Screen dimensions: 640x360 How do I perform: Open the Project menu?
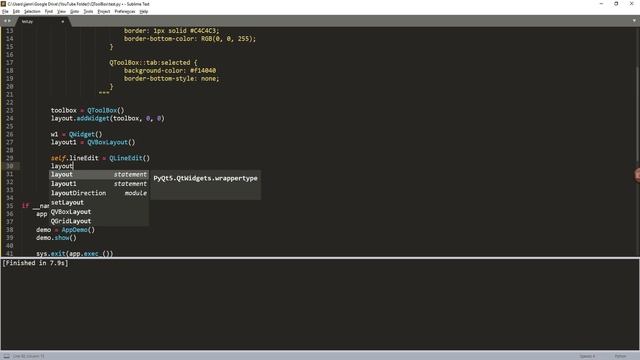pyautogui.click(x=104, y=11)
